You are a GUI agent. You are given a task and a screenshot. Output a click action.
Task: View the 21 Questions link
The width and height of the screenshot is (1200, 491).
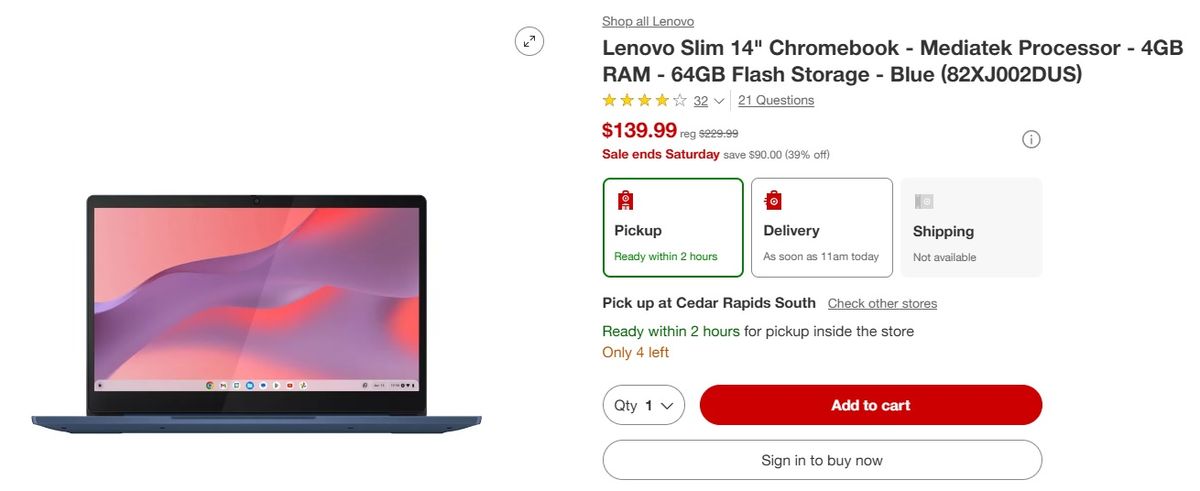[x=776, y=100]
